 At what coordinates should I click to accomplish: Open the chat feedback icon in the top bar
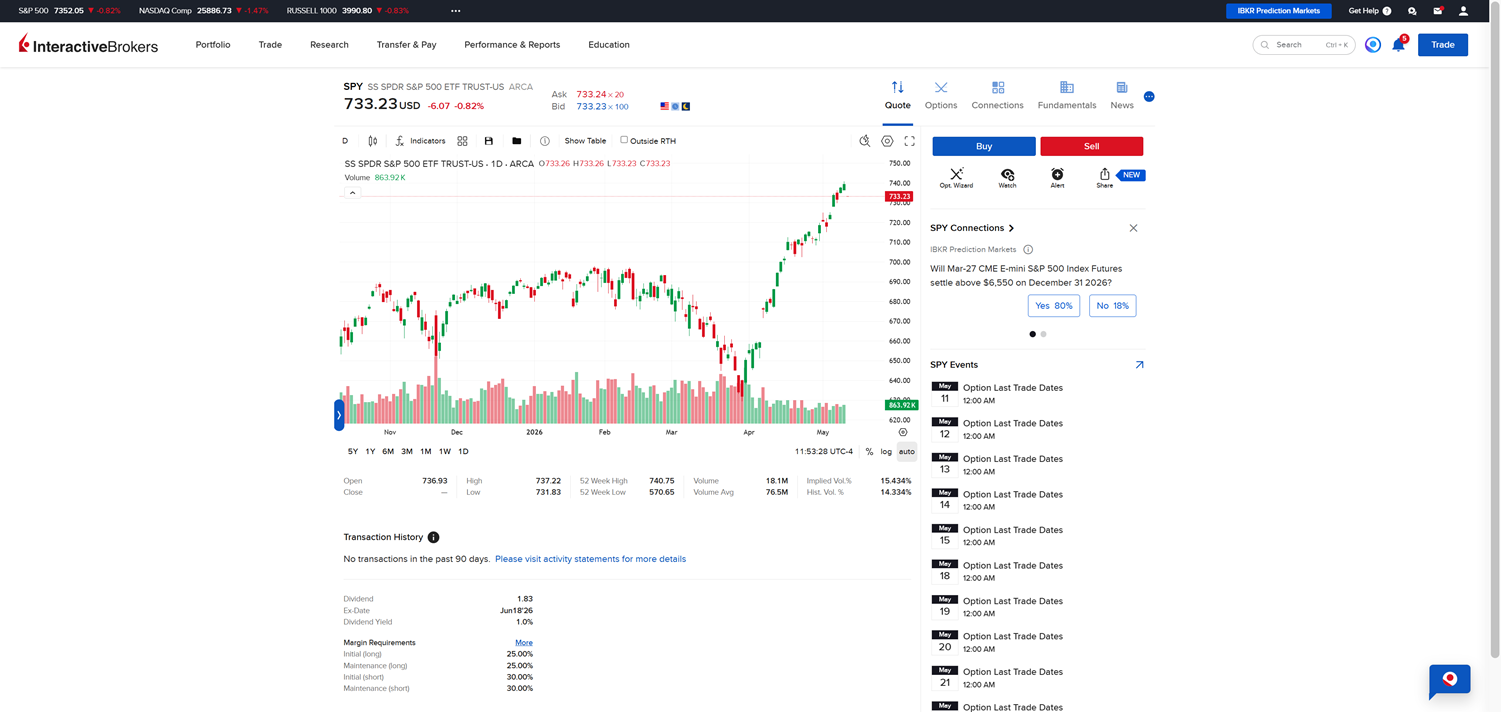click(1412, 11)
